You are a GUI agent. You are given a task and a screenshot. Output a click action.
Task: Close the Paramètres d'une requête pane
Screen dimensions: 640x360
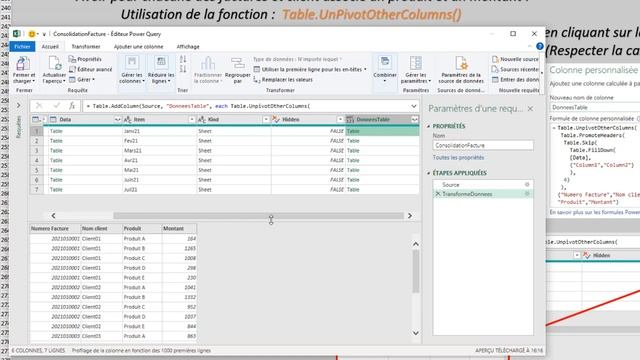point(530,109)
